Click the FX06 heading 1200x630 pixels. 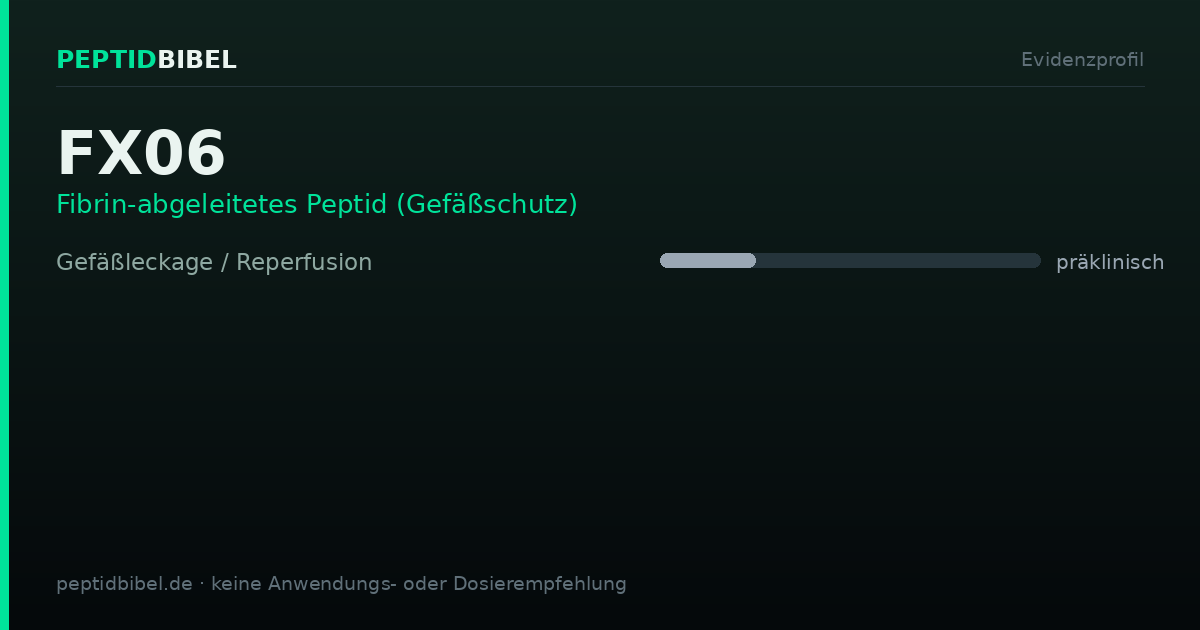coord(142,153)
